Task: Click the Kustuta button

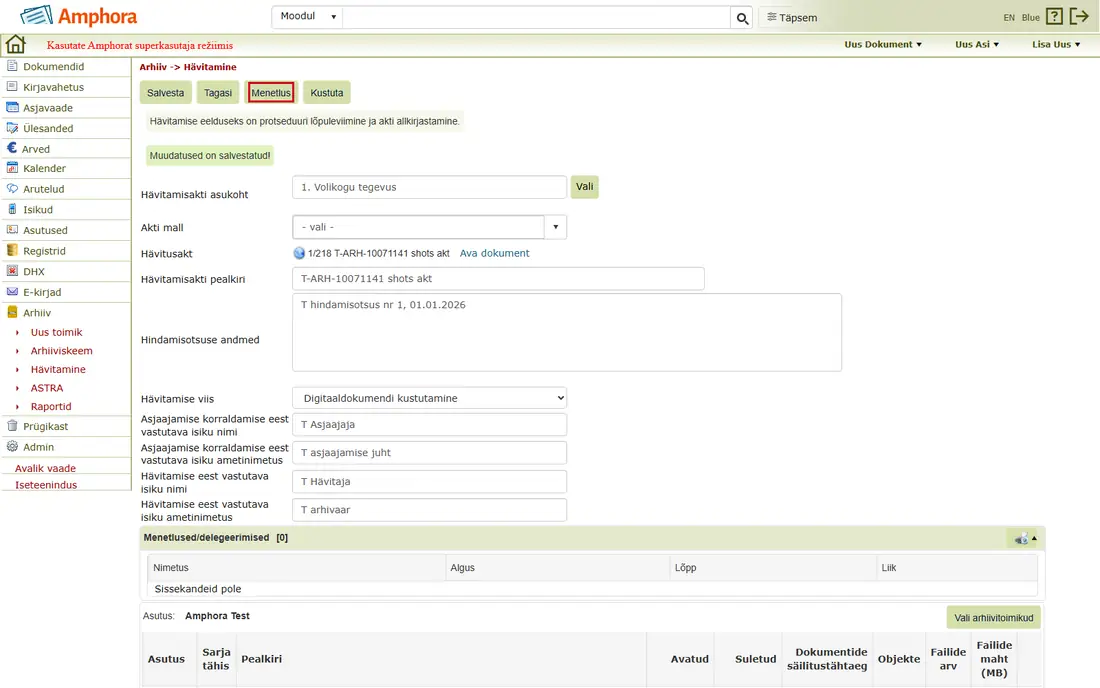Action: tap(327, 93)
